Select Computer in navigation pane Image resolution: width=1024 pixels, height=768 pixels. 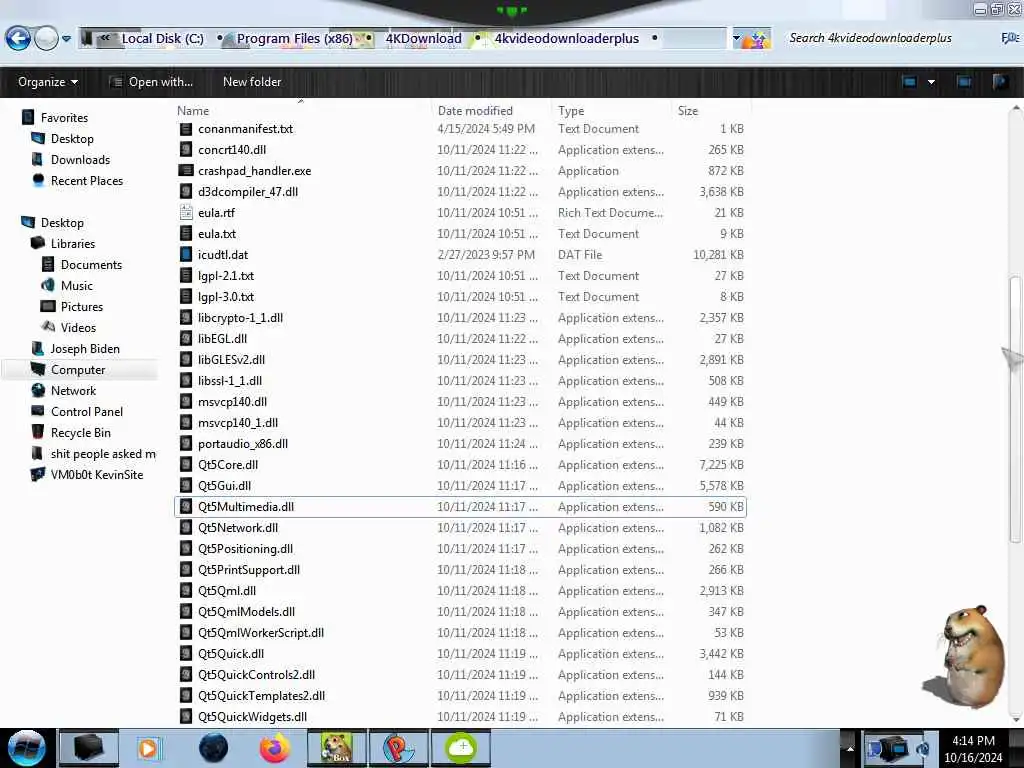point(78,370)
